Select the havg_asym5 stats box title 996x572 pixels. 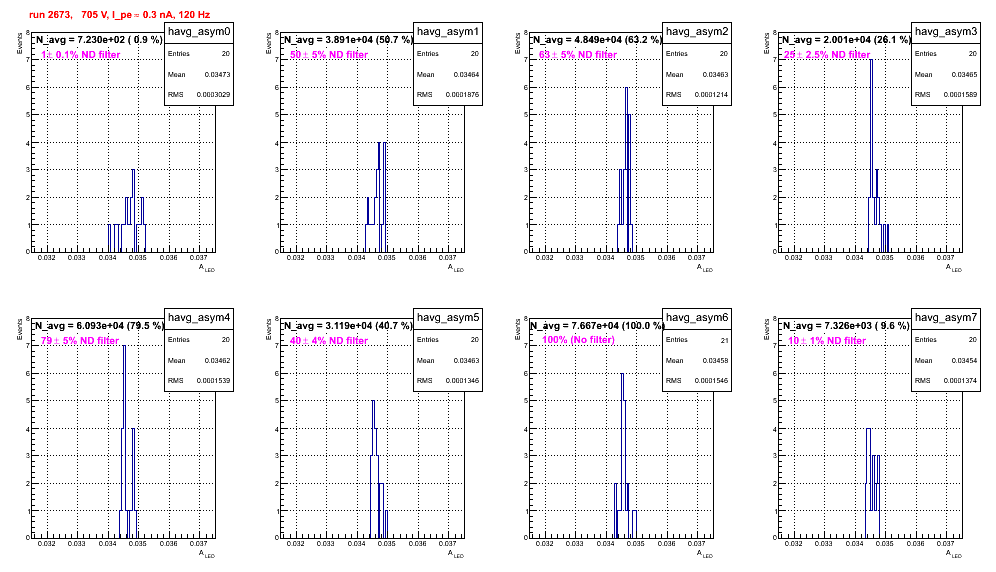coord(448,317)
